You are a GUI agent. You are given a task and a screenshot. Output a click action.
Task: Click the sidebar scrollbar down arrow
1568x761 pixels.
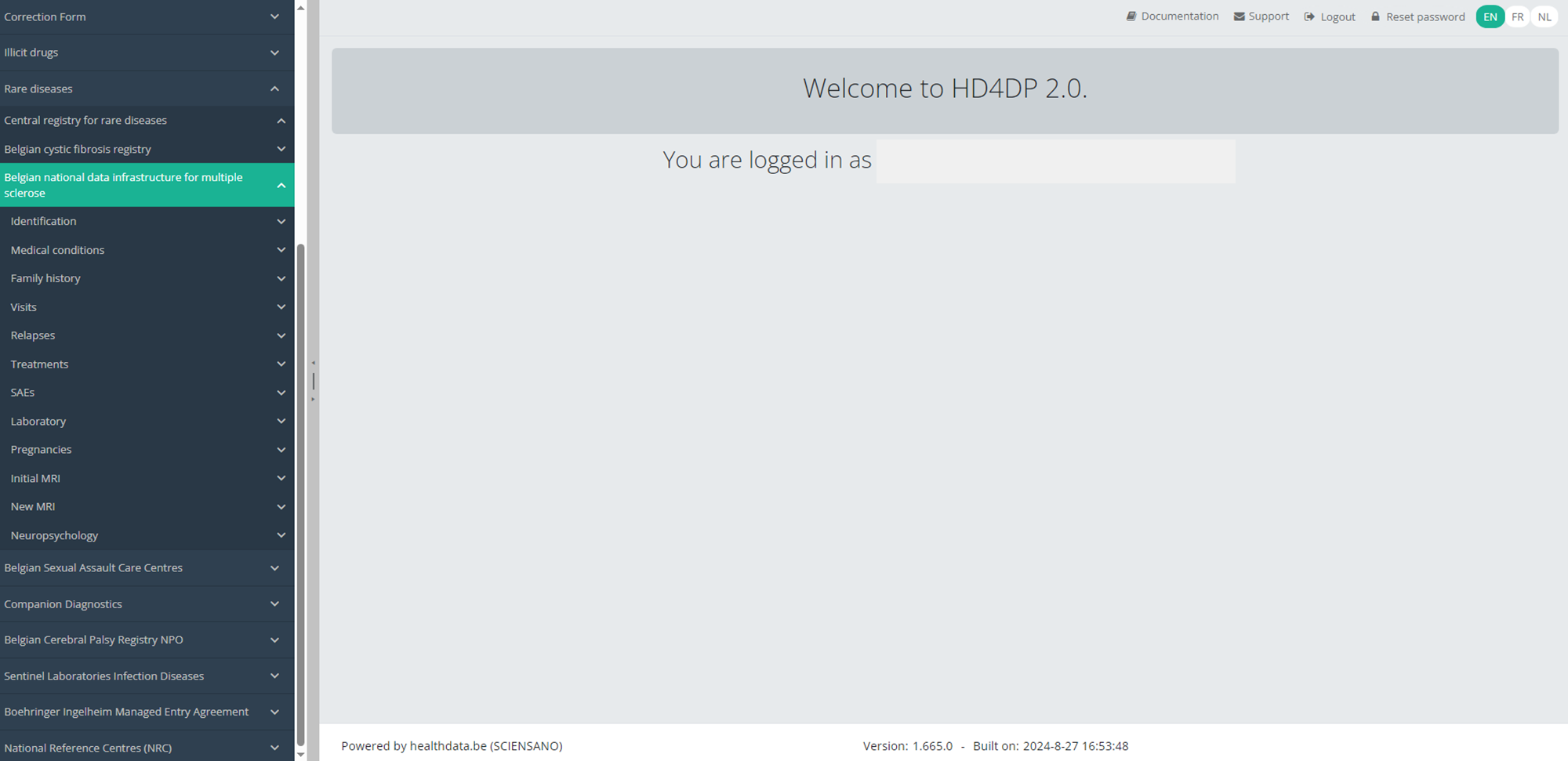coord(300,754)
